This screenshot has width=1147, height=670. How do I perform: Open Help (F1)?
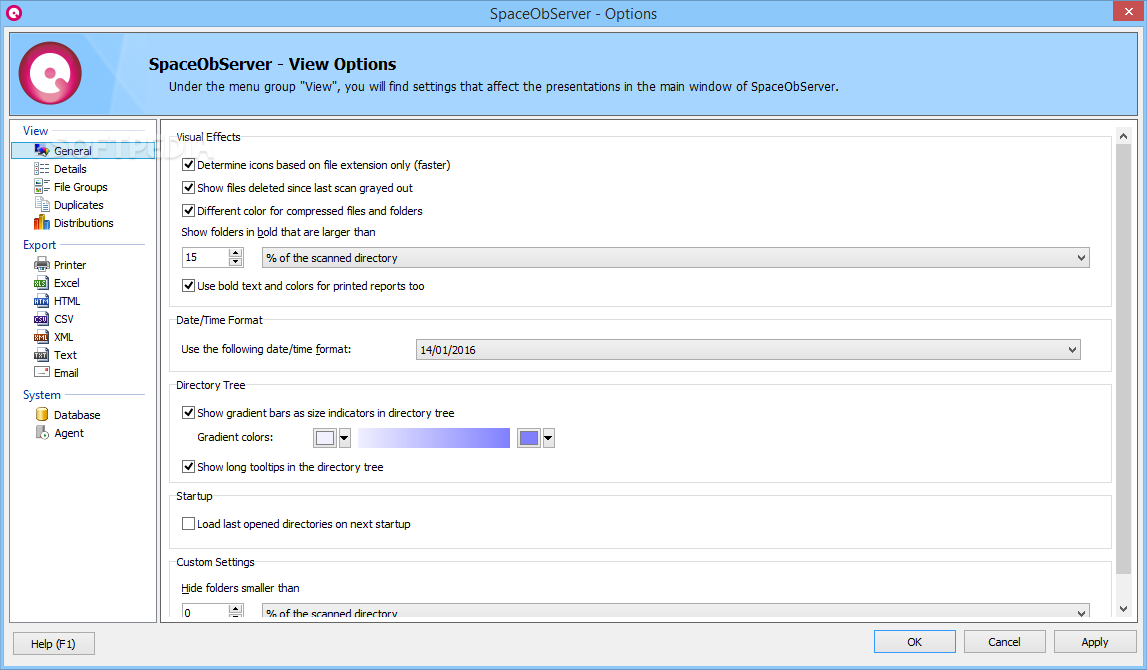[53, 644]
